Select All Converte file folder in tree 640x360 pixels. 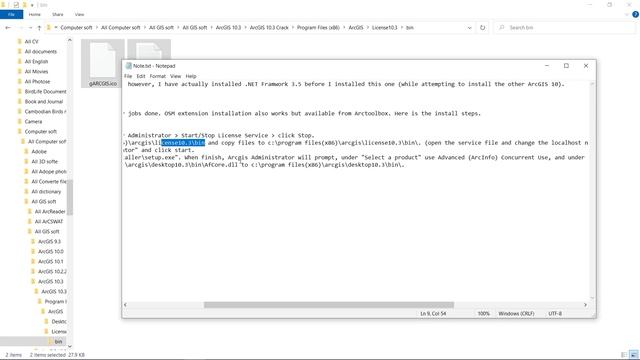point(49,182)
